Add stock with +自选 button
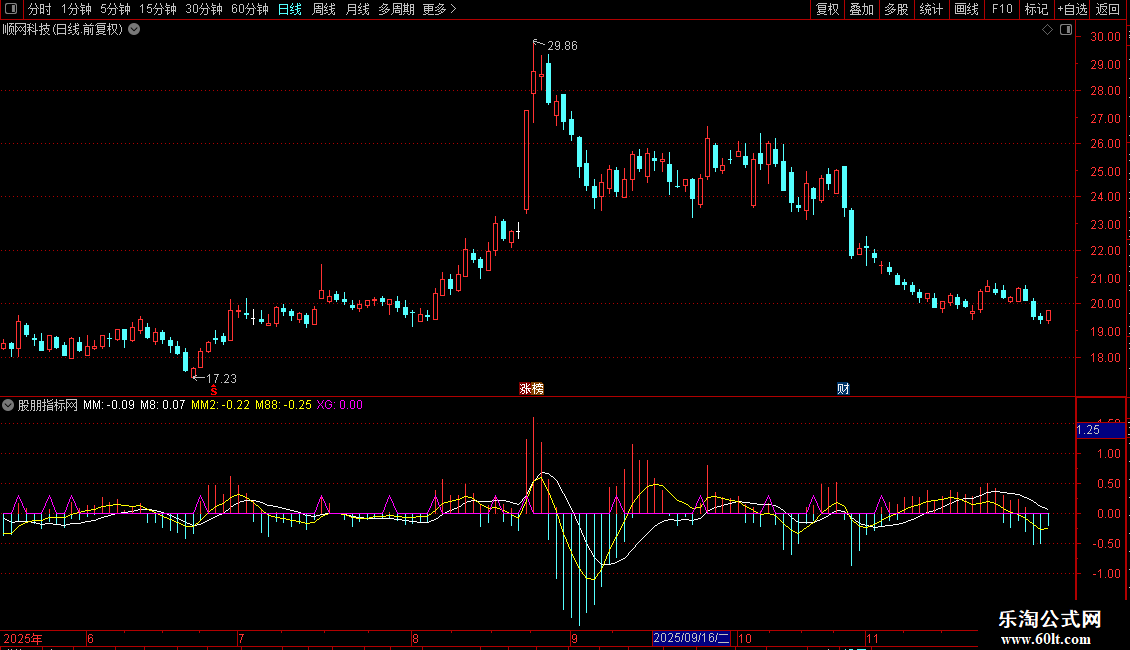This screenshot has height=650, width=1130. tap(1071, 9)
